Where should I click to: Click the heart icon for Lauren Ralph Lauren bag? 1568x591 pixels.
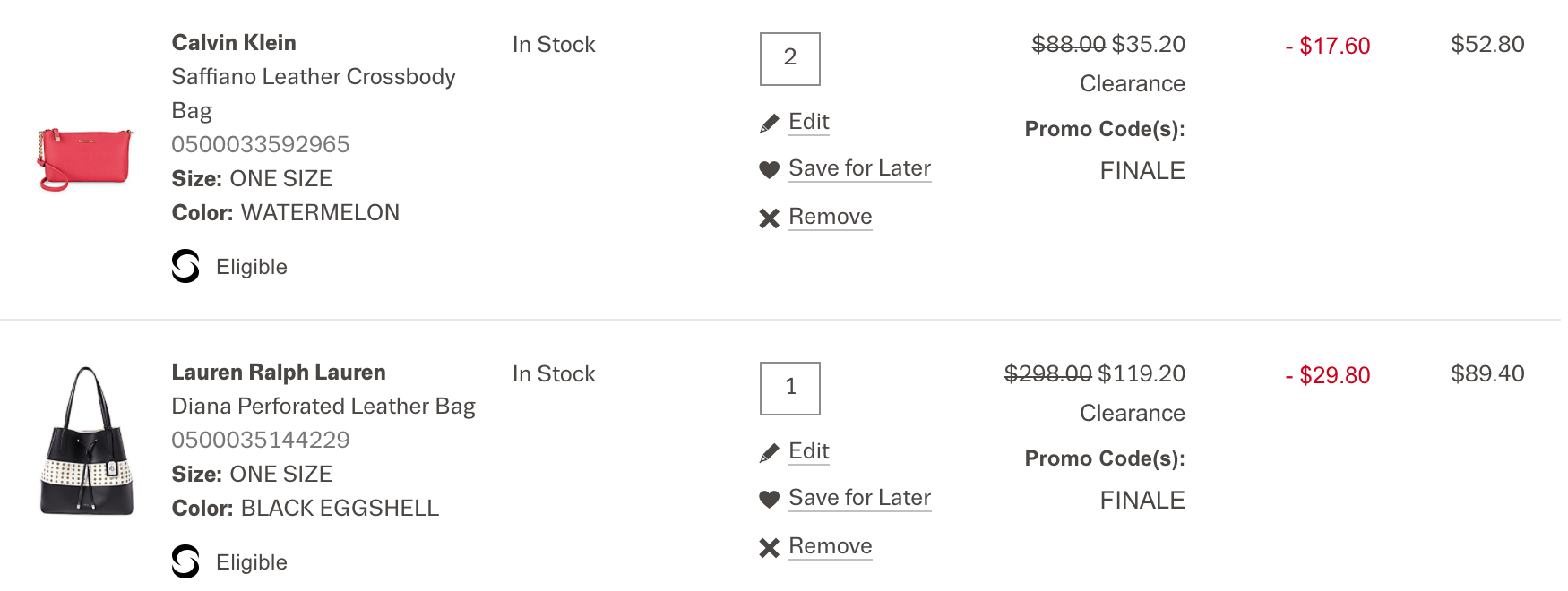pos(769,499)
